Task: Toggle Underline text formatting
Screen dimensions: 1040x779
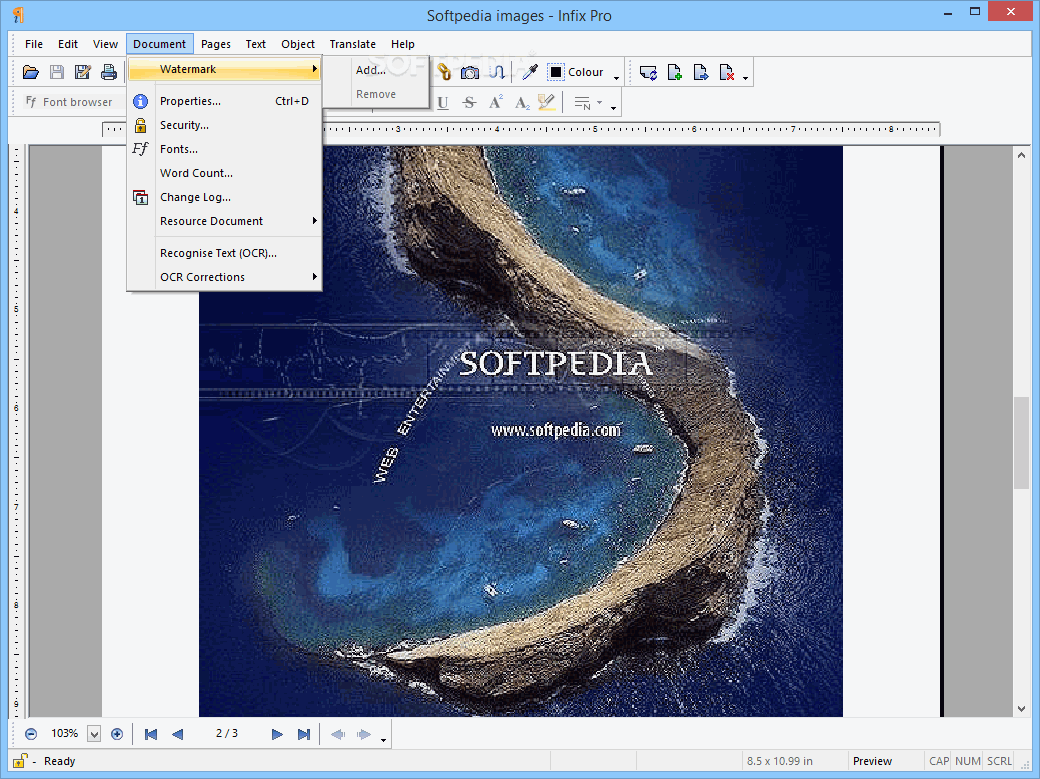Action: [x=443, y=103]
